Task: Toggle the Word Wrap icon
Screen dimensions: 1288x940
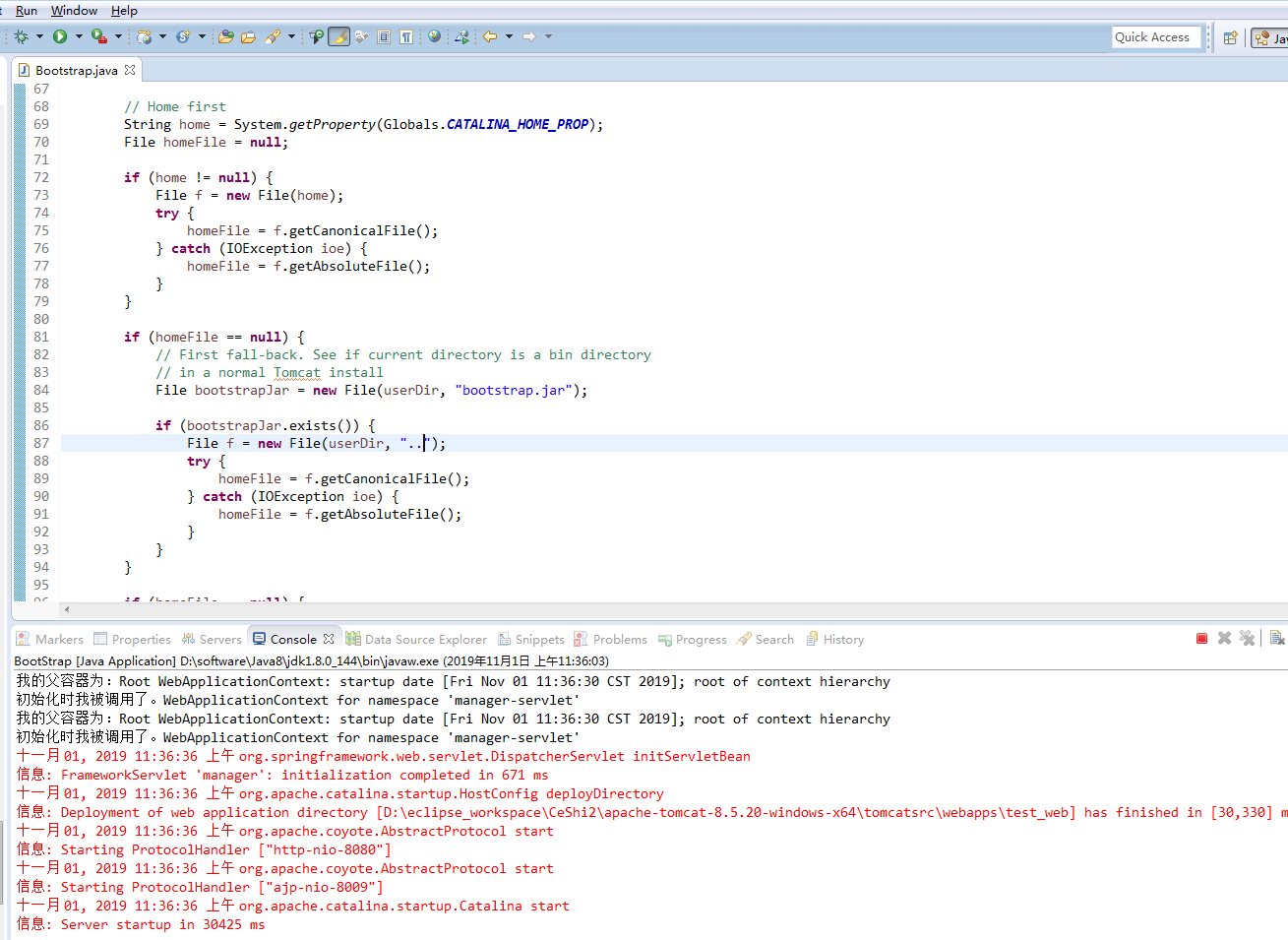Action: 361,36
